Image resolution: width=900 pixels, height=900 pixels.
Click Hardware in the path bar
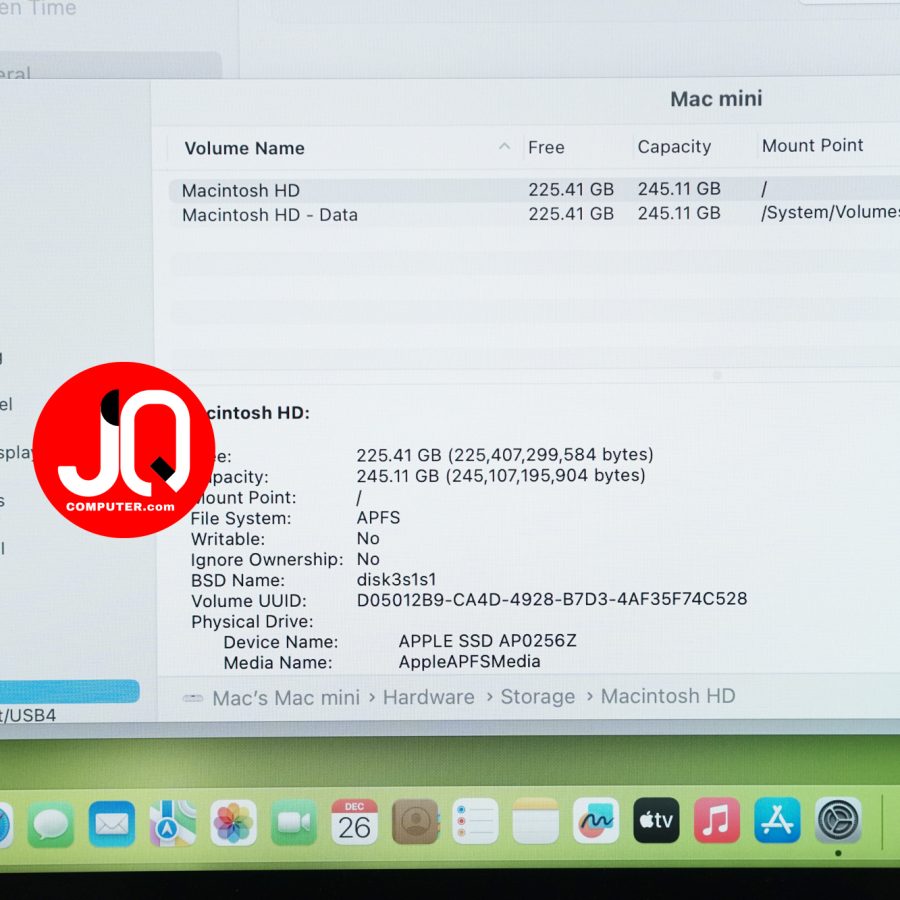(429, 697)
